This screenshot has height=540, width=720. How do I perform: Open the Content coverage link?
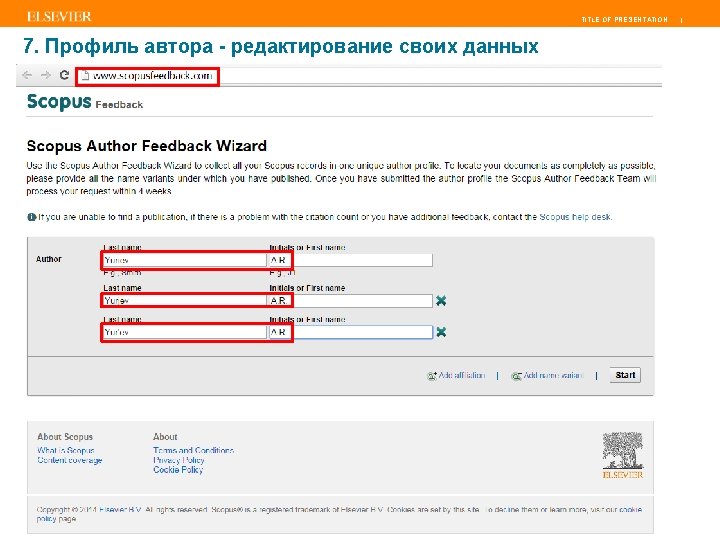[70, 460]
